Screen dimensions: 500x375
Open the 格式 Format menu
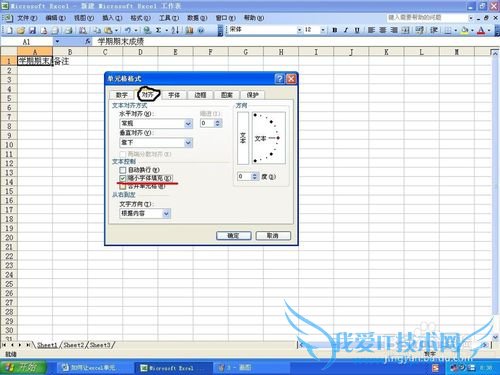click(x=140, y=18)
